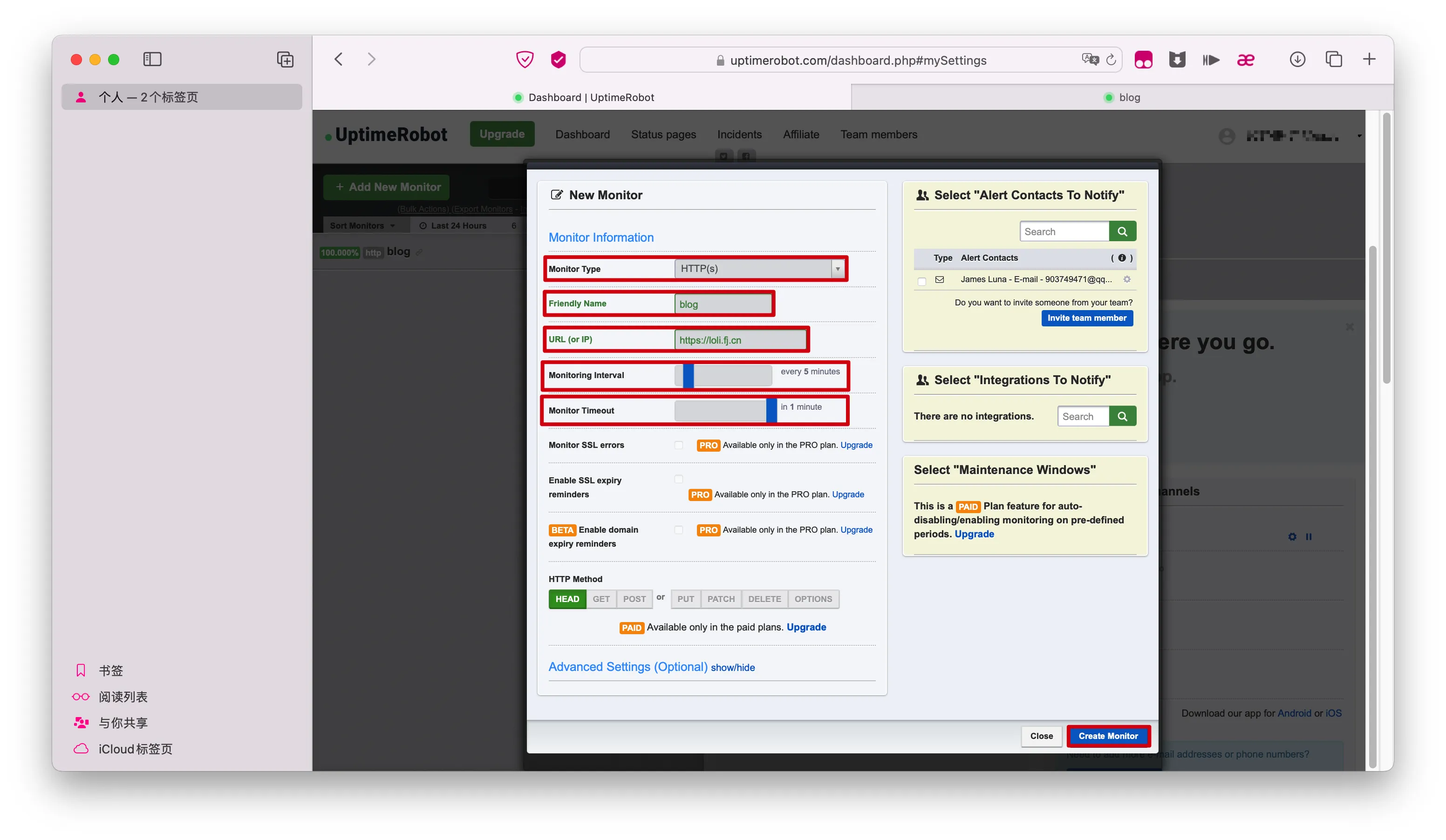Add a new tab with plus icon
Screen dimensions: 1446x840
(x=1369, y=59)
